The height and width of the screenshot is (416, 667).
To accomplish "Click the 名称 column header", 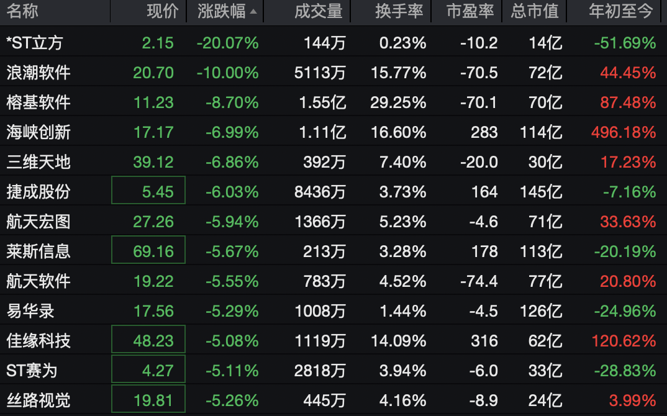I will 23,12.
